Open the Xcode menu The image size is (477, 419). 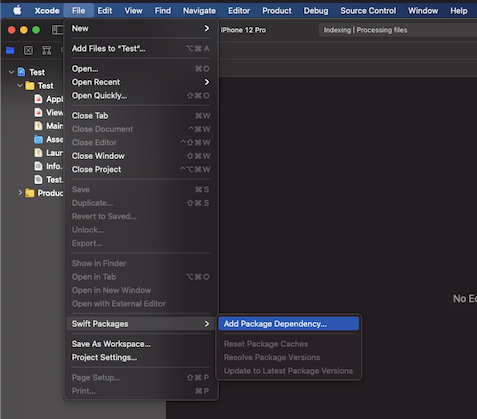tap(47, 11)
